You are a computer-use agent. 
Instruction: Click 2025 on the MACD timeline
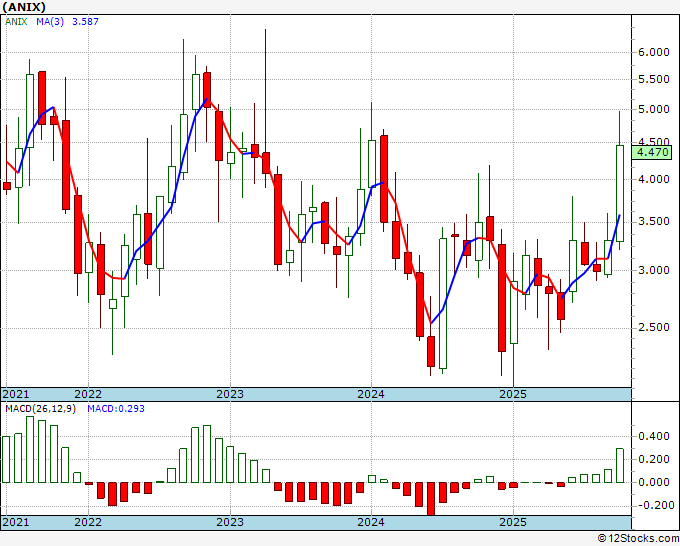tap(513, 522)
